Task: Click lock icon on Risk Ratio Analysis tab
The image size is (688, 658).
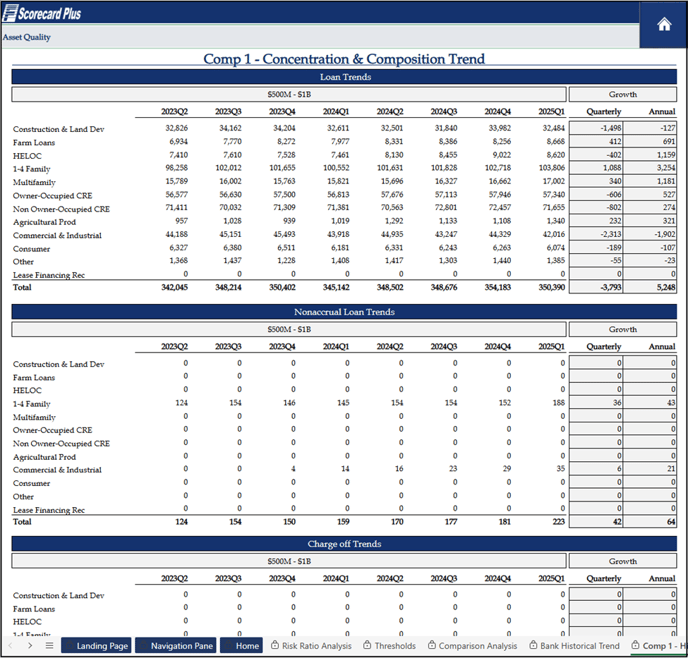Action: coord(275,645)
